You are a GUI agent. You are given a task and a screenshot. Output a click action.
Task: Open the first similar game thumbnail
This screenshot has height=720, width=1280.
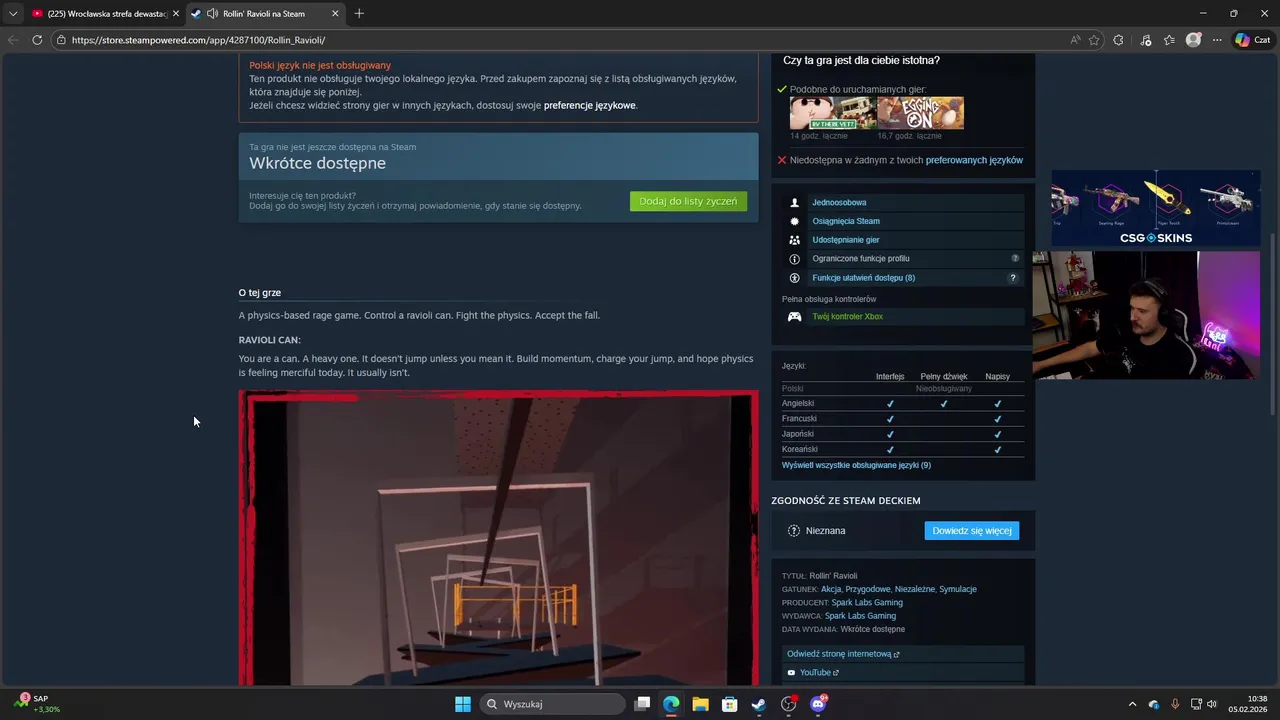833,113
